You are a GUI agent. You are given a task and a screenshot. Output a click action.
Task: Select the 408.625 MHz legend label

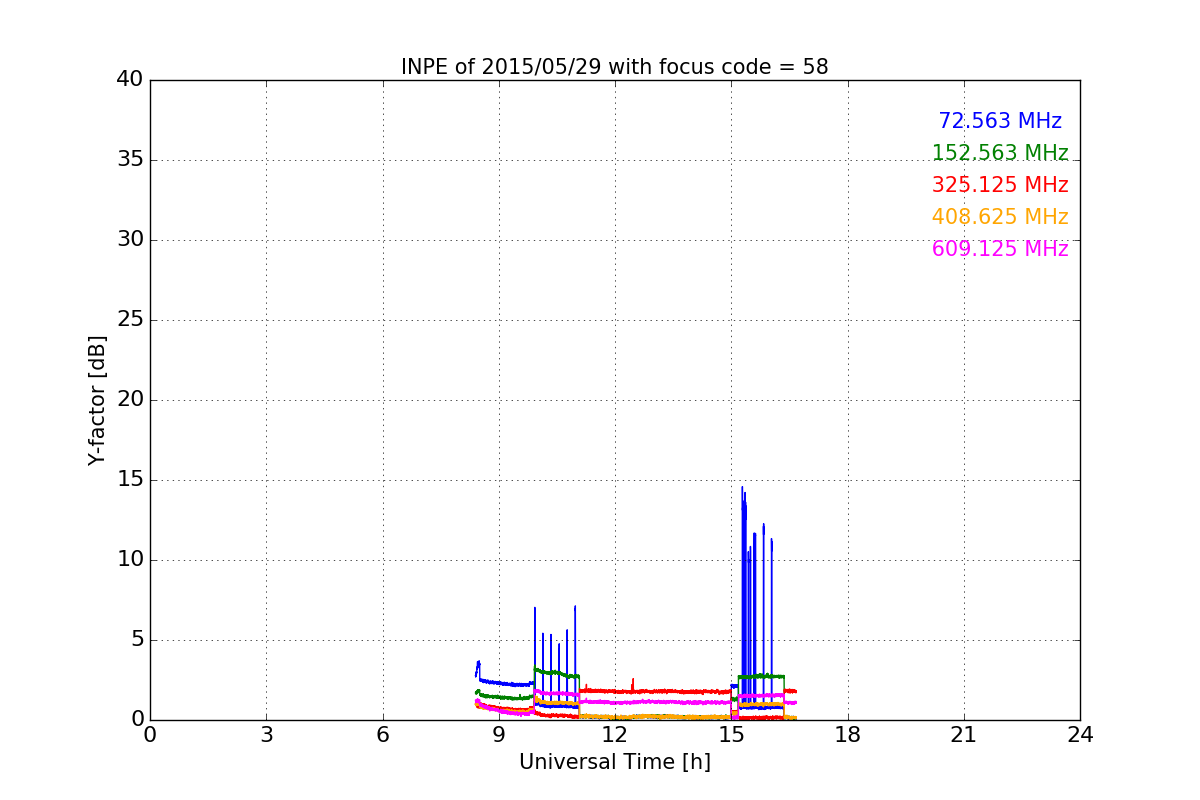coord(1000,217)
